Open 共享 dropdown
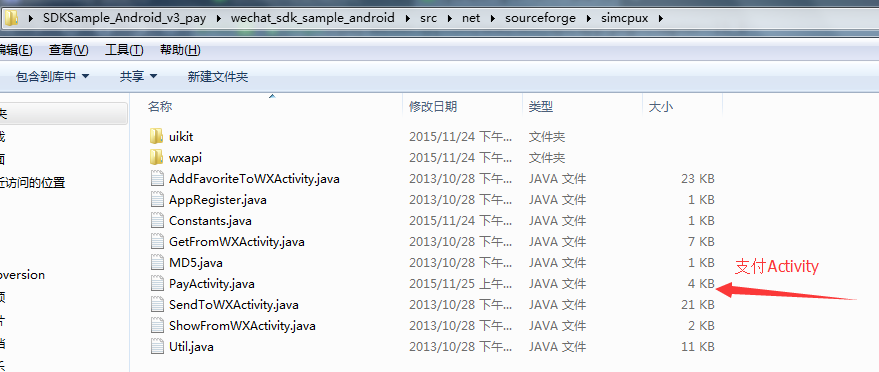Viewport: 879px width, 372px height. (x=138, y=77)
